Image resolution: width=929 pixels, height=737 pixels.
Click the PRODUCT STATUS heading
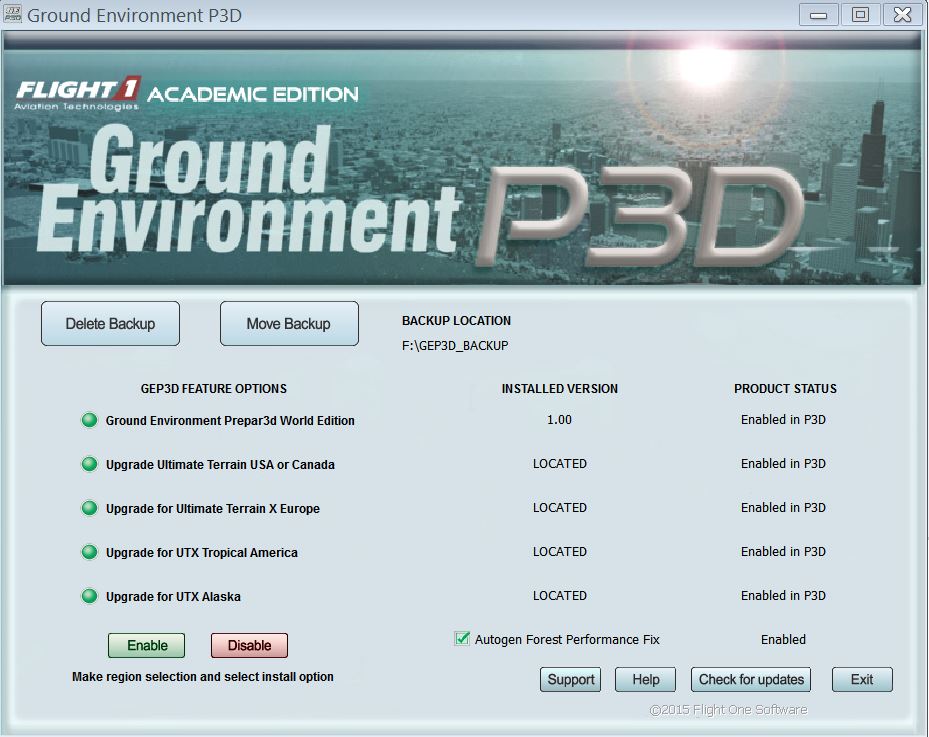point(786,389)
